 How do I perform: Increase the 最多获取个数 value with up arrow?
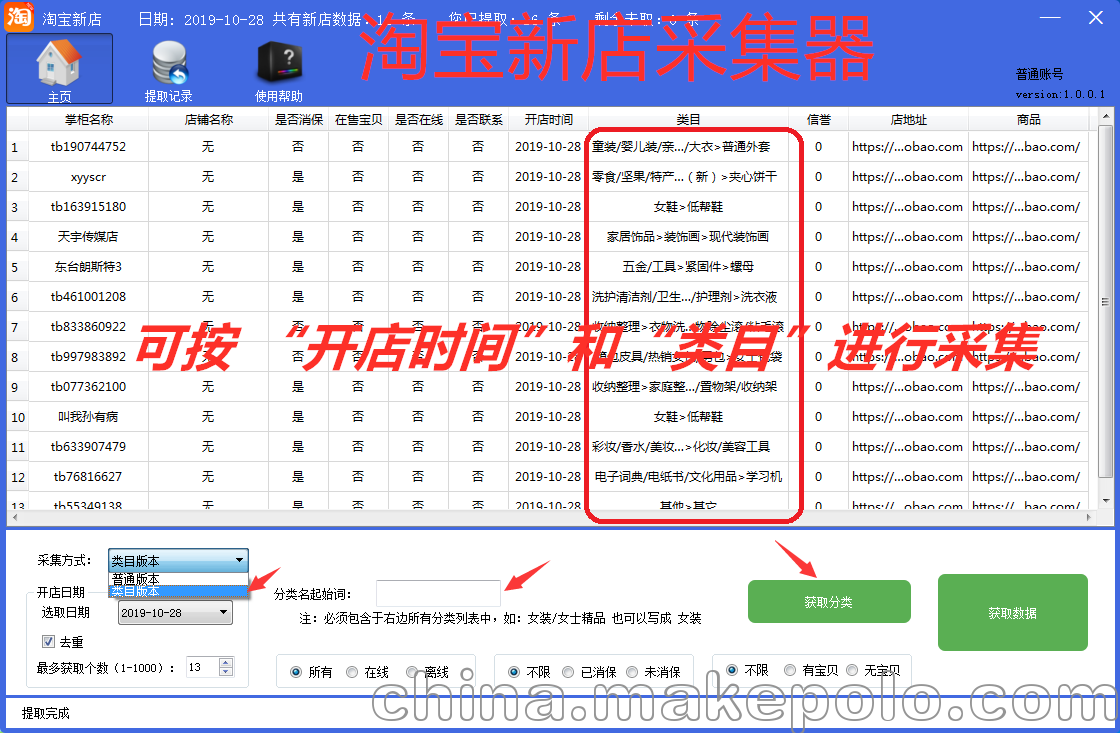(226, 662)
